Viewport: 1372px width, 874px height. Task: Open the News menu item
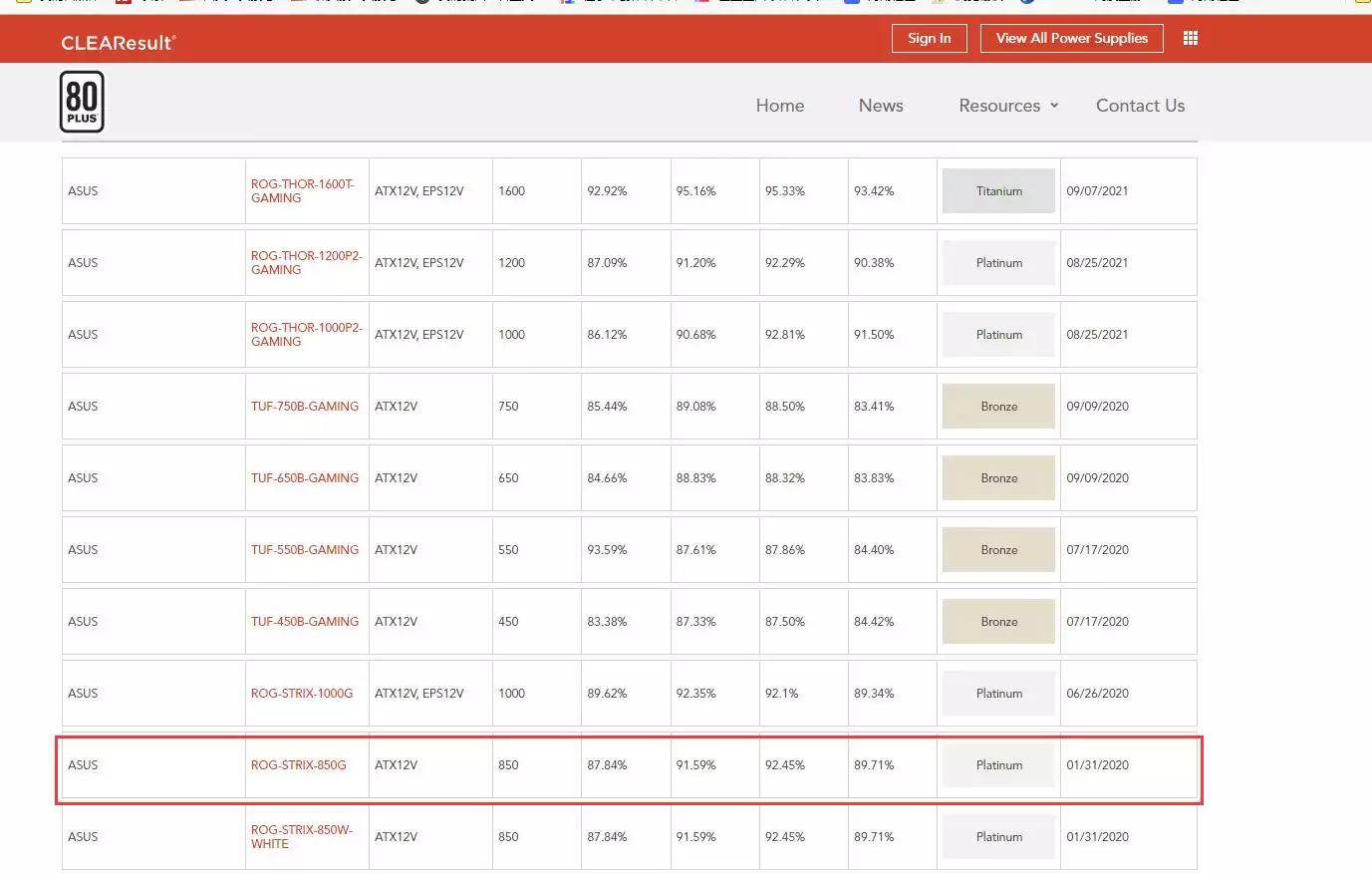point(881,106)
